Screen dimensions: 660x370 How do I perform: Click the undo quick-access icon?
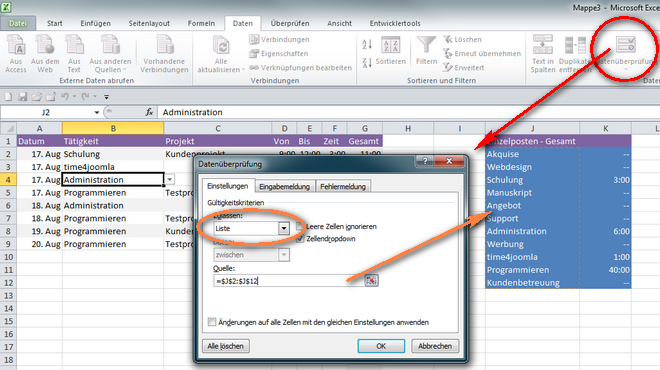coord(65,97)
